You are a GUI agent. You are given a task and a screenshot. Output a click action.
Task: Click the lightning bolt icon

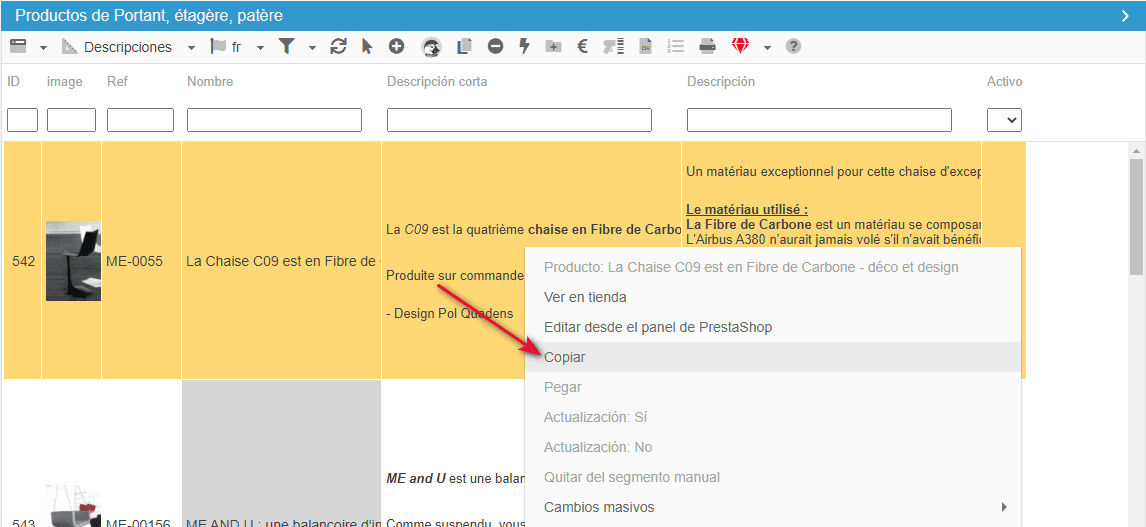click(x=524, y=46)
